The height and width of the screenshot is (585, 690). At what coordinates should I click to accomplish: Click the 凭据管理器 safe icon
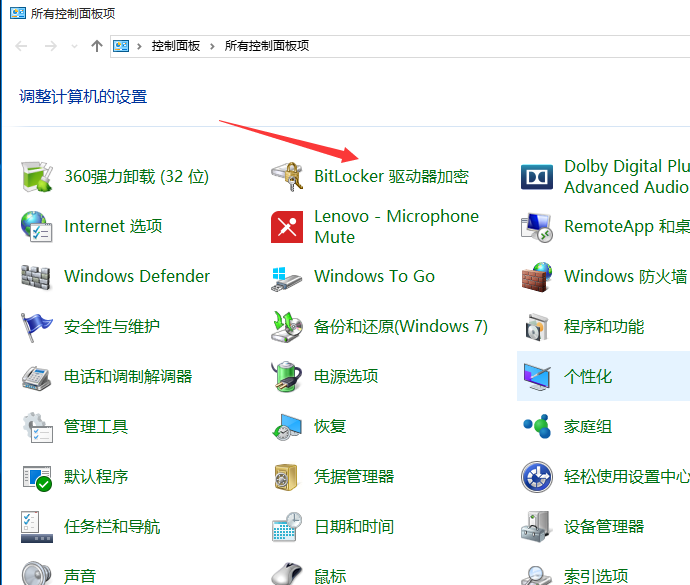(x=286, y=477)
